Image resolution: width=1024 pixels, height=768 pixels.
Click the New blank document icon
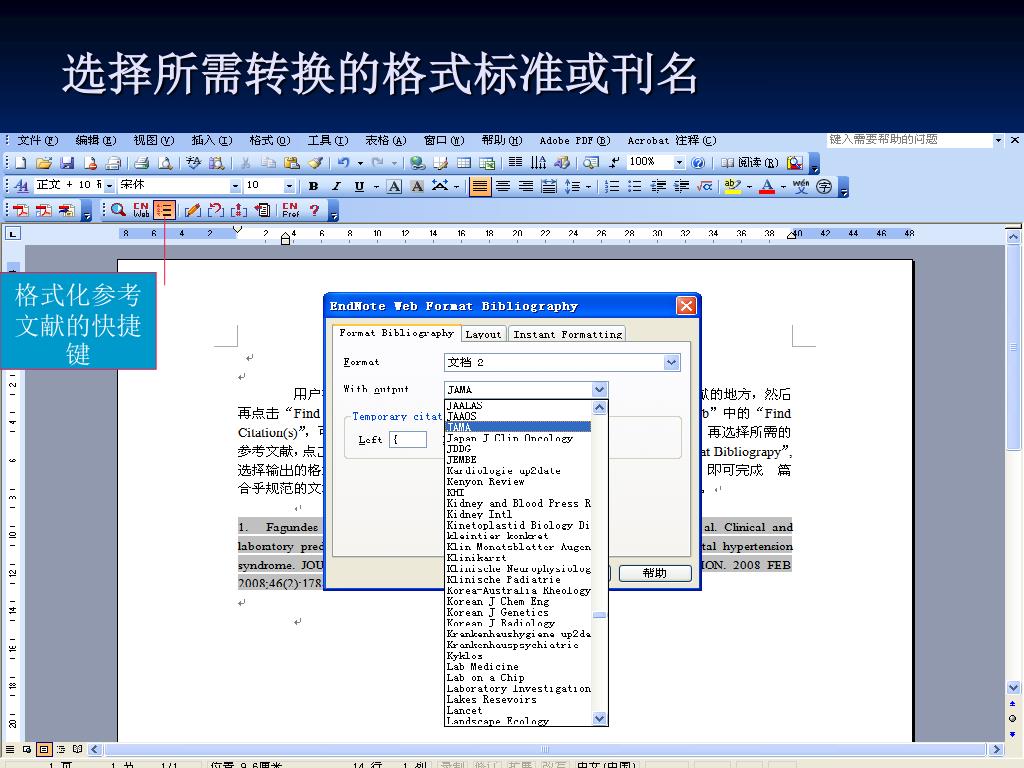pyautogui.click(x=21, y=163)
